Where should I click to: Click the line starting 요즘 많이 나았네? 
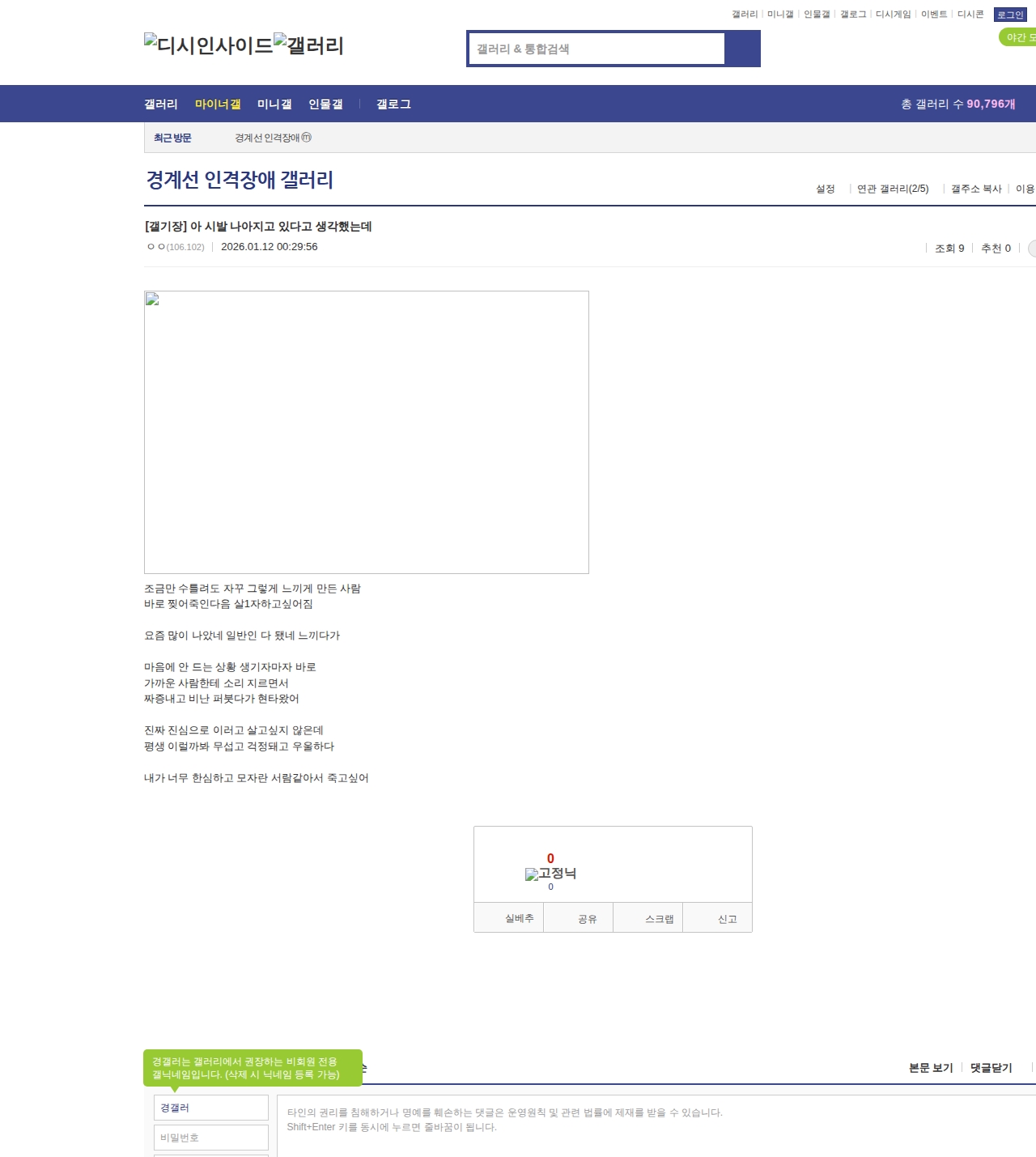[x=242, y=636]
